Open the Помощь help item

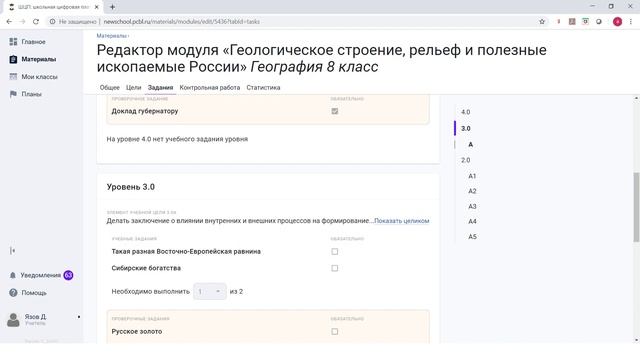point(28,293)
